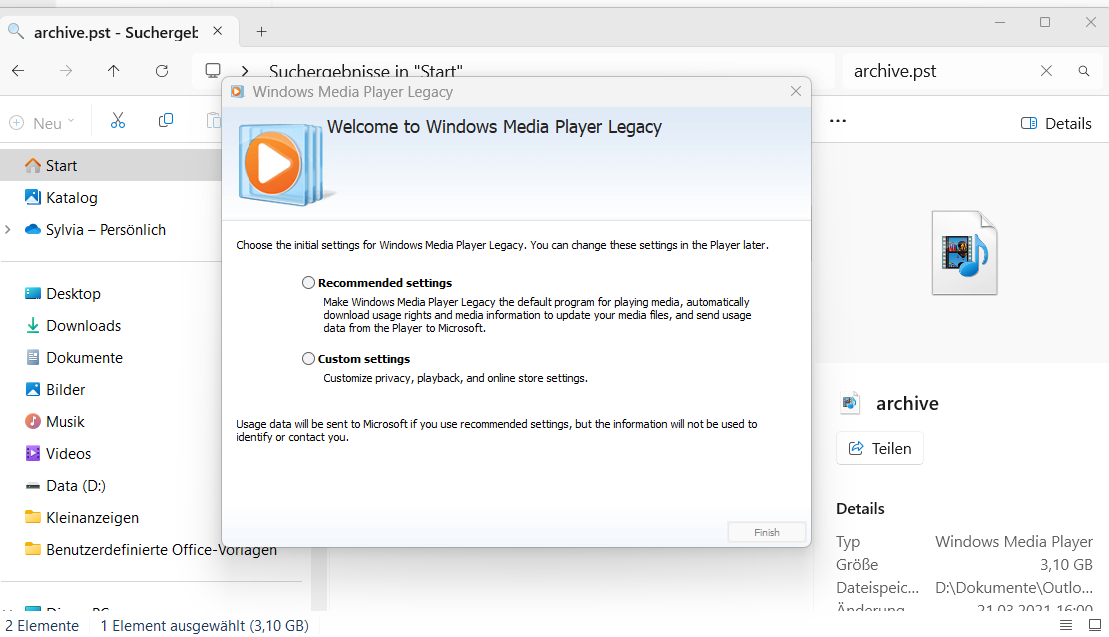Refresh the Explorer search results
Screen dimensions: 1109x637
click(162, 71)
